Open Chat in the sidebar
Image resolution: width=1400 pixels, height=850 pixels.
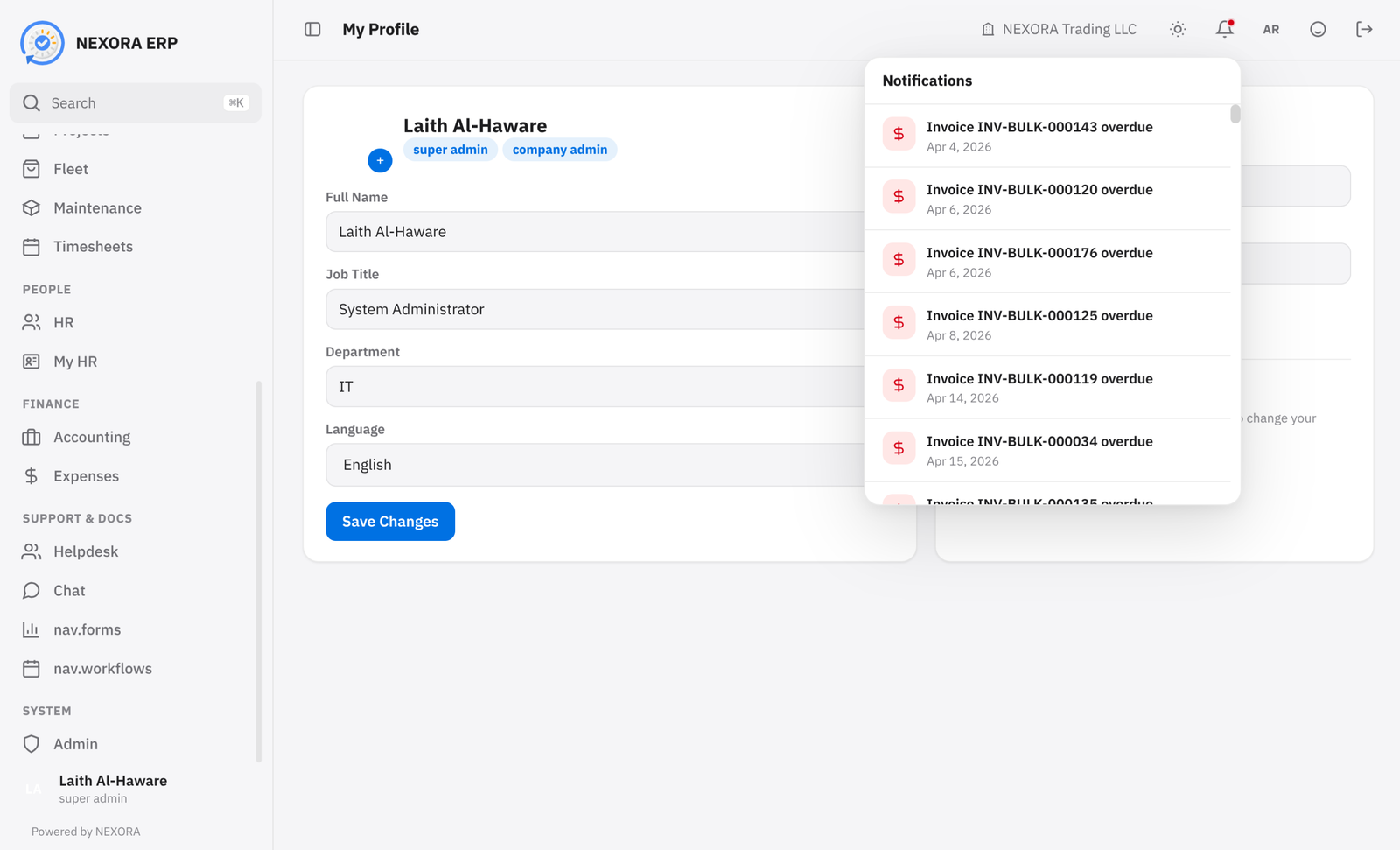tap(136, 591)
